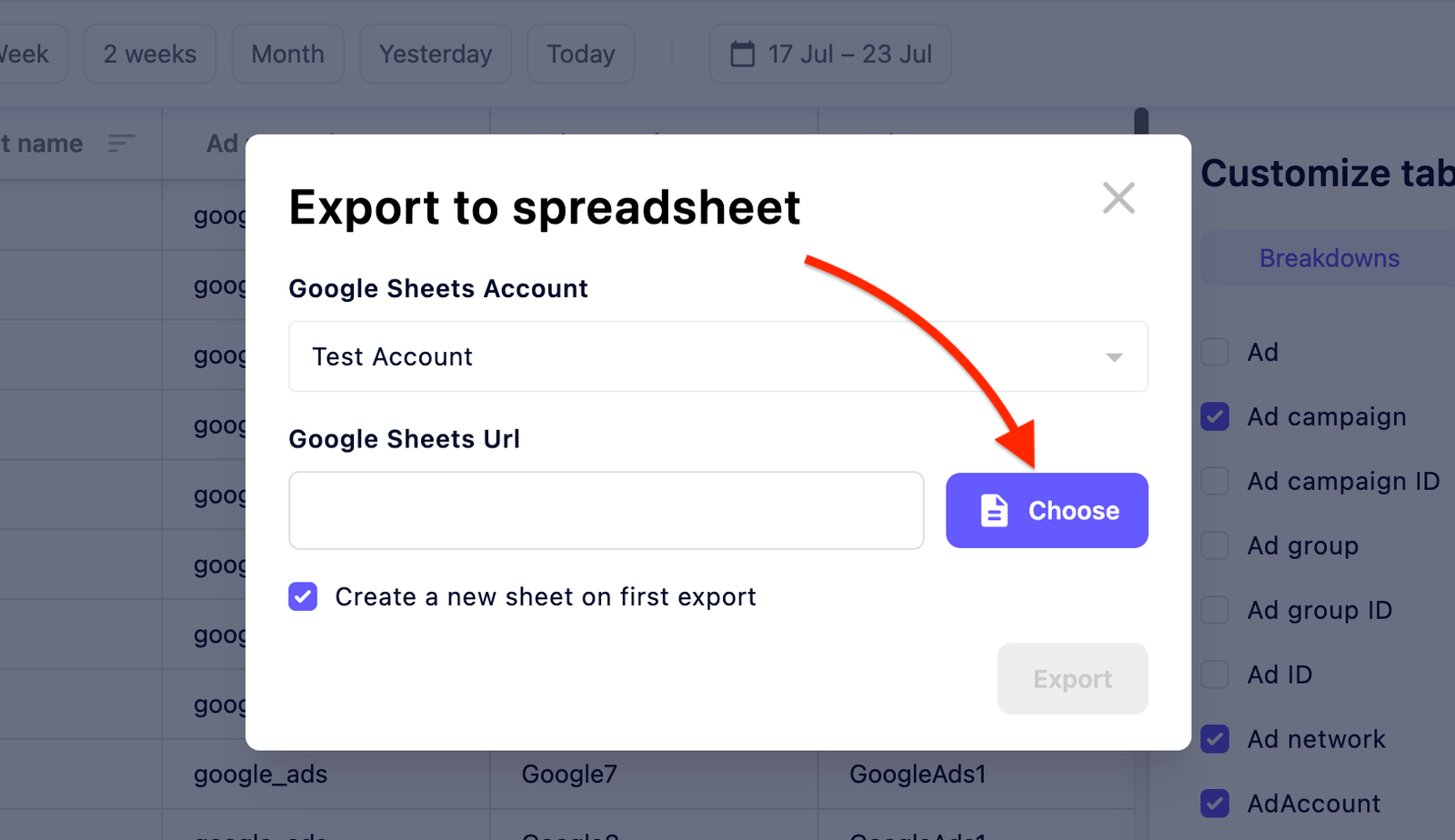Viewport: 1455px width, 840px height.
Task: Enable the Ad group breakdown
Action: pos(1215,545)
